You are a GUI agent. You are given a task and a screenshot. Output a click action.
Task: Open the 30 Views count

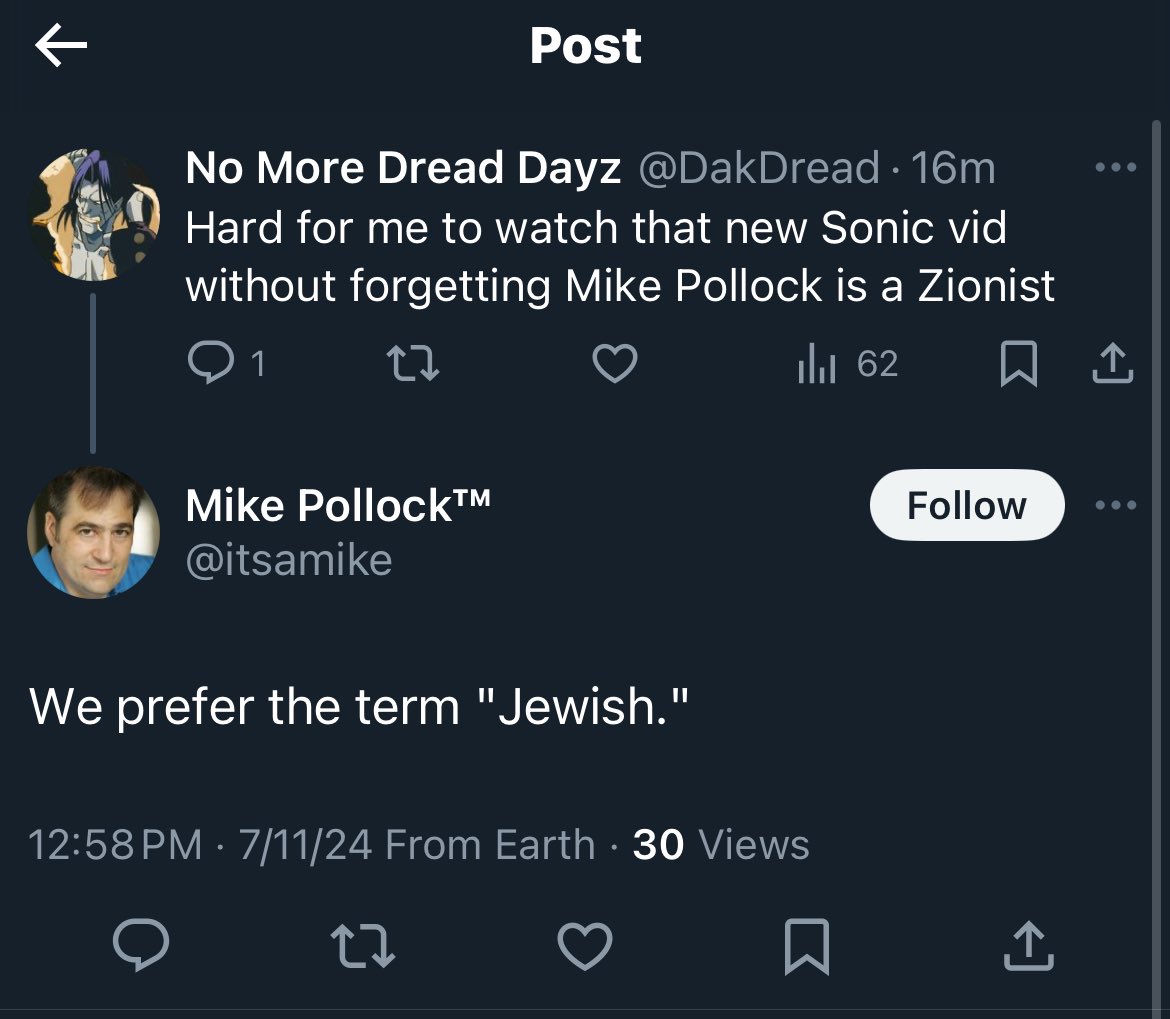coord(721,845)
